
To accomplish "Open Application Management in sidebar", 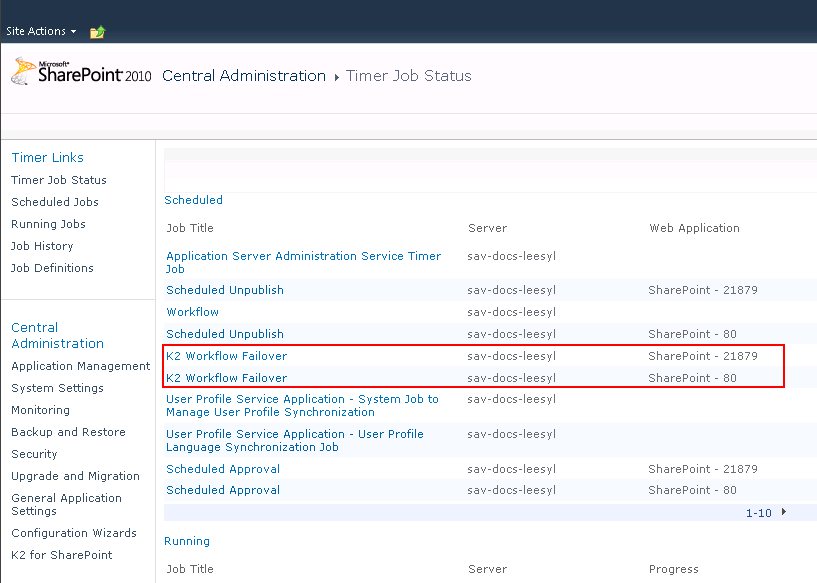I will click(x=81, y=366).
